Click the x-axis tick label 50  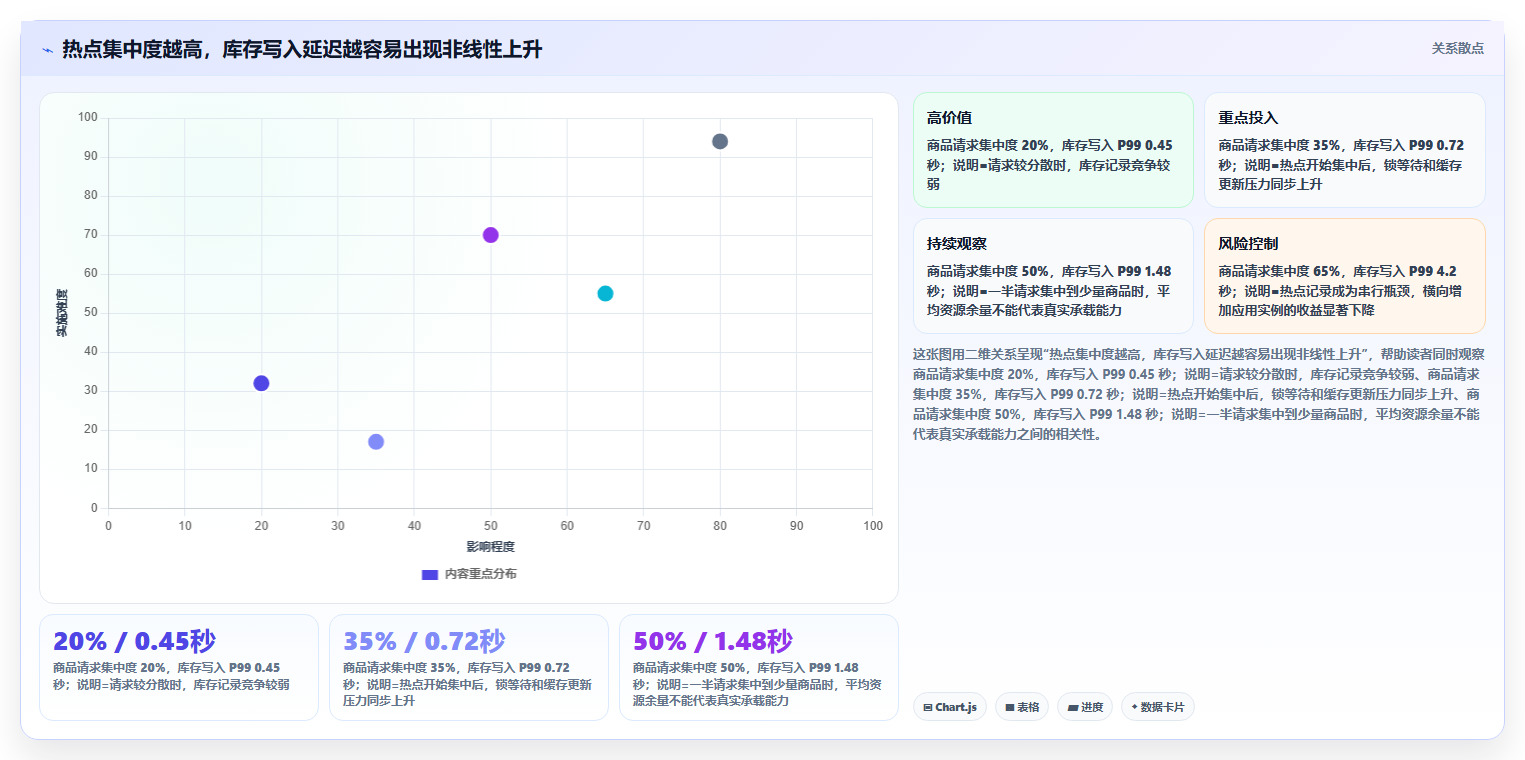pos(490,525)
